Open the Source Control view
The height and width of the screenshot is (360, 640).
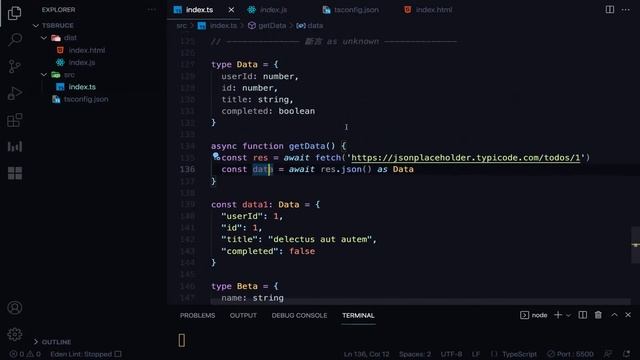15,66
